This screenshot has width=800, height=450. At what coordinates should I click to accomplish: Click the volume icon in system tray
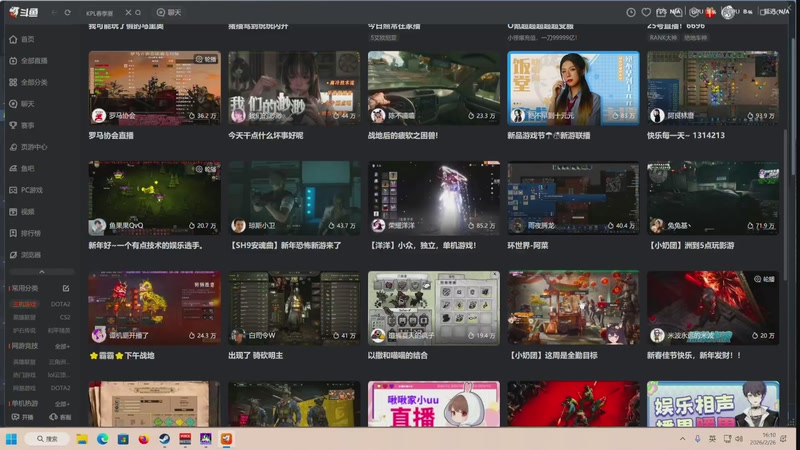click(x=739, y=439)
